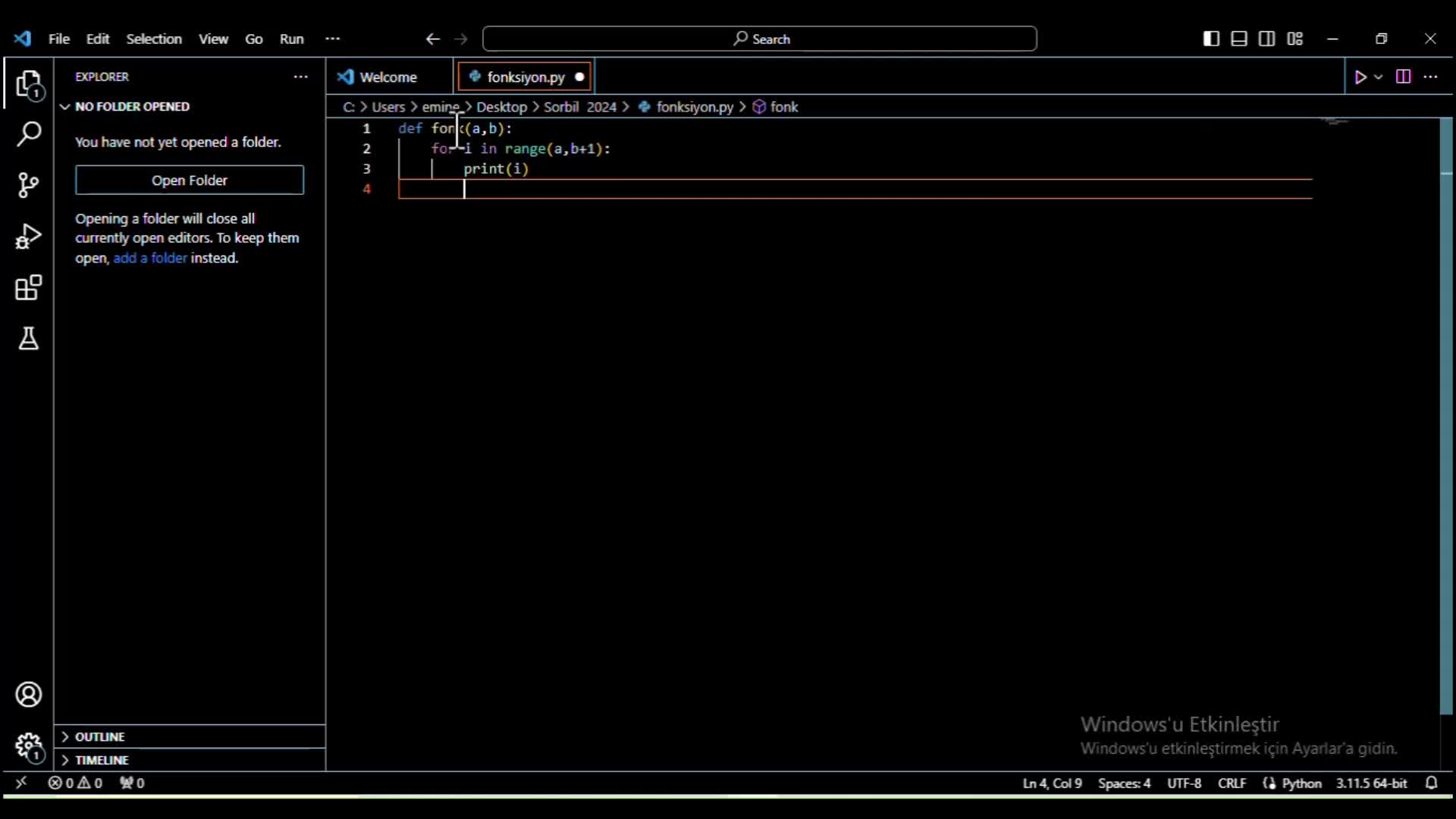The height and width of the screenshot is (819, 1456).
Task: Customize layout icon in title bar
Action: click(1295, 39)
